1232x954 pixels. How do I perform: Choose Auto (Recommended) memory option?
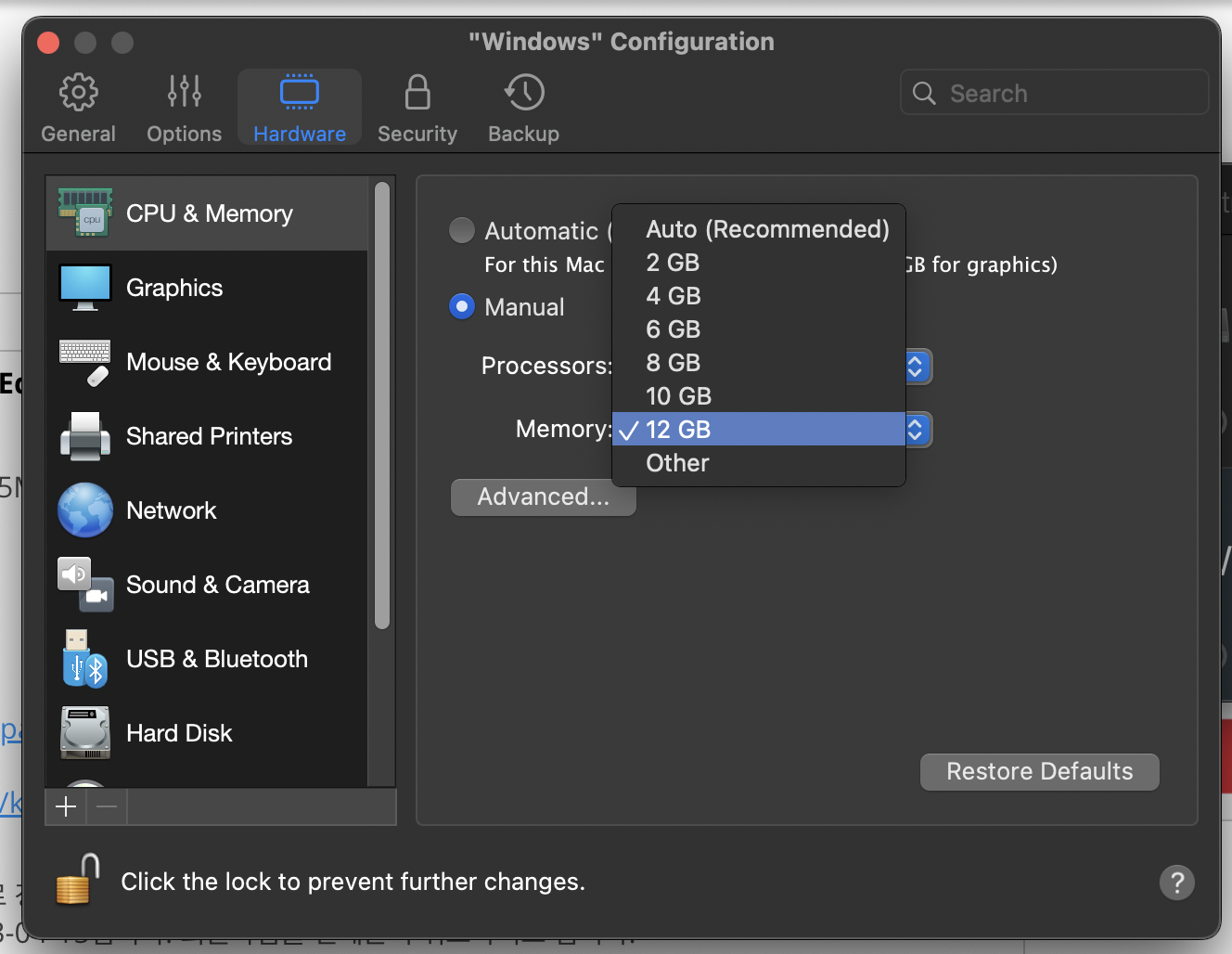[759, 229]
